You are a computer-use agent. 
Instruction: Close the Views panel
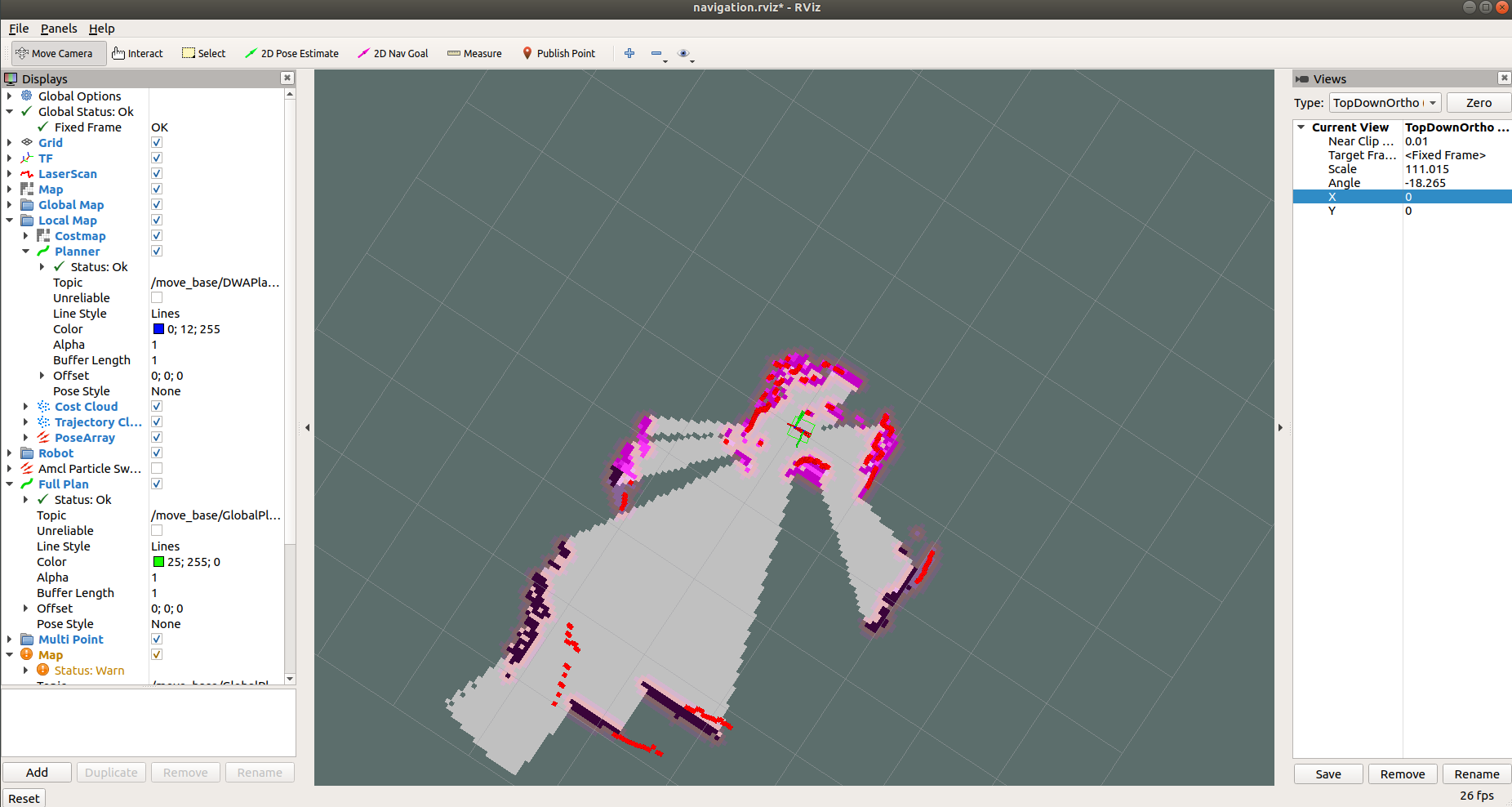(1504, 78)
